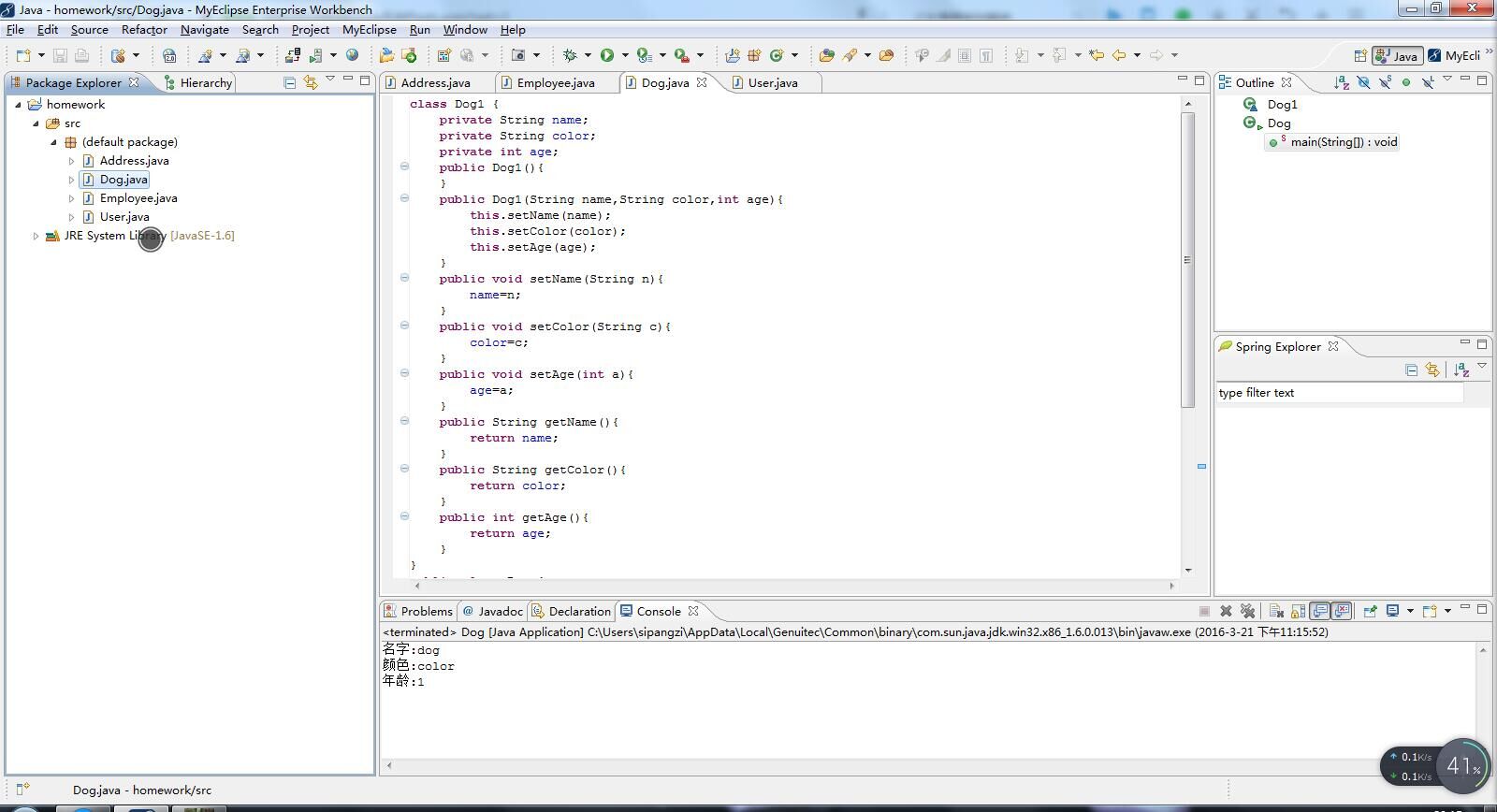1497x812 pixels.
Task: Click Back to last edit location arrow
Action: 1096,55
